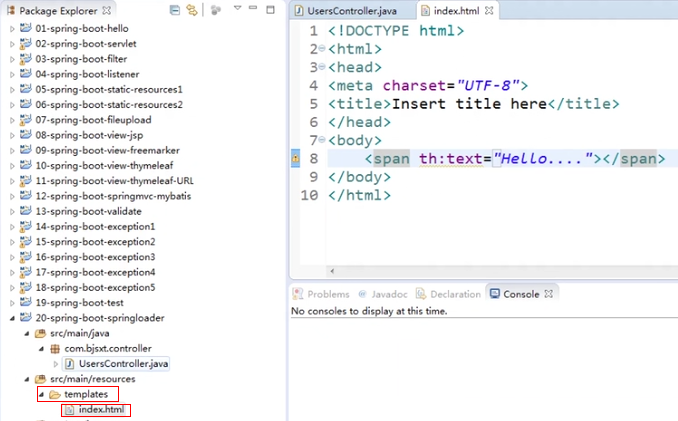Fold the body element at line 7
Screen dimensions: 678x421
click(x=322, y=139)
